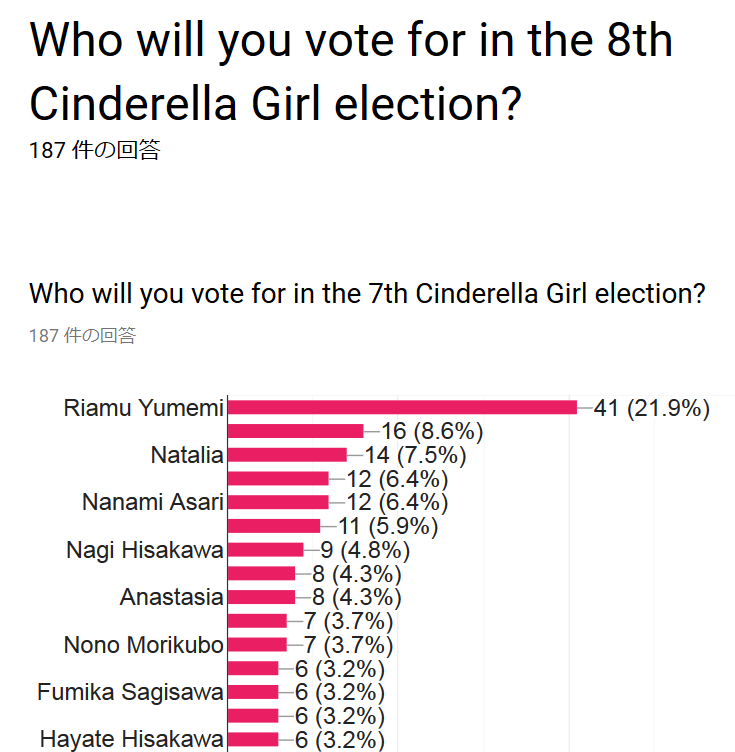The image size is (735, 752).
Task: Click the 8th Cinderella Girl election heading
Action: point(351,71)
